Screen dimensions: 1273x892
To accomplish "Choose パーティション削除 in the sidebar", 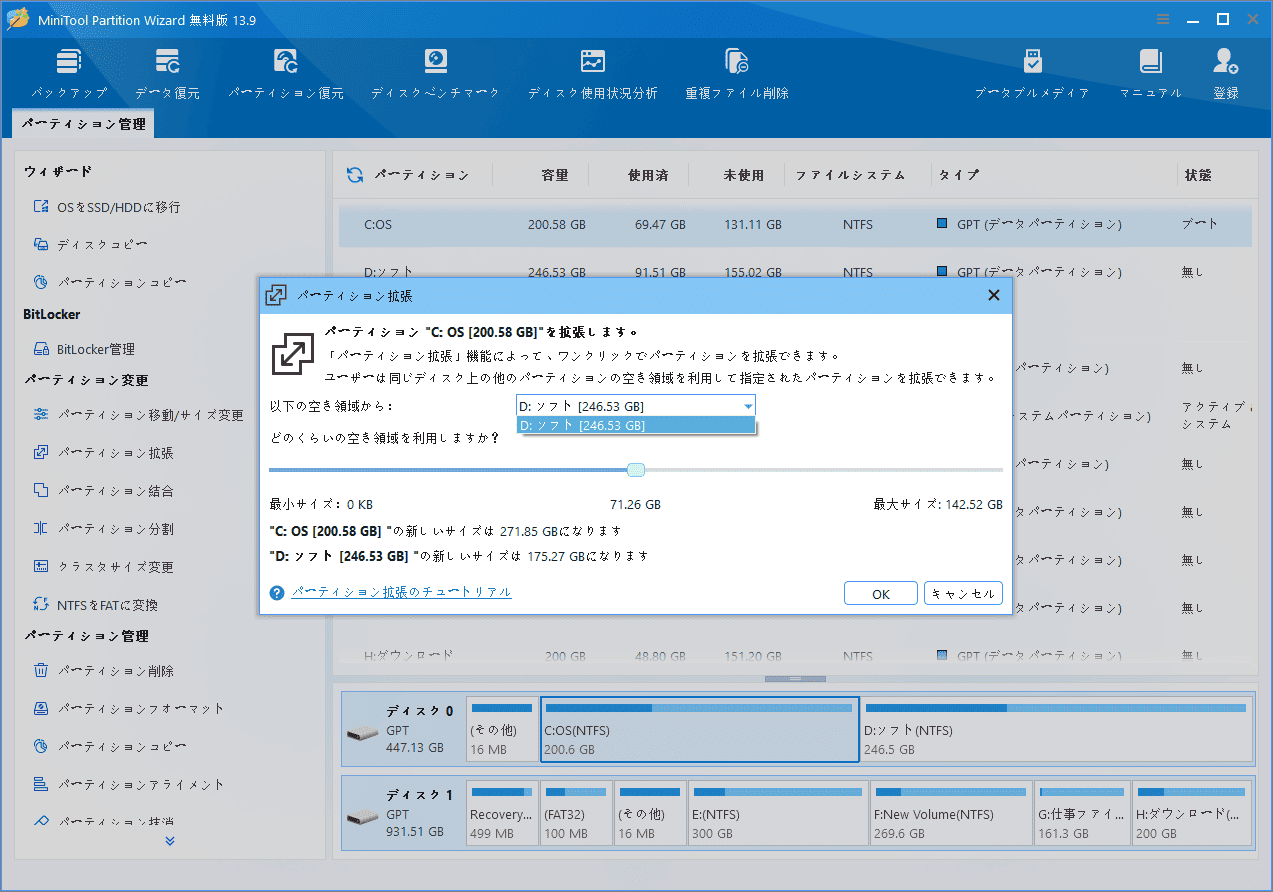I will (x=104, y=671).
